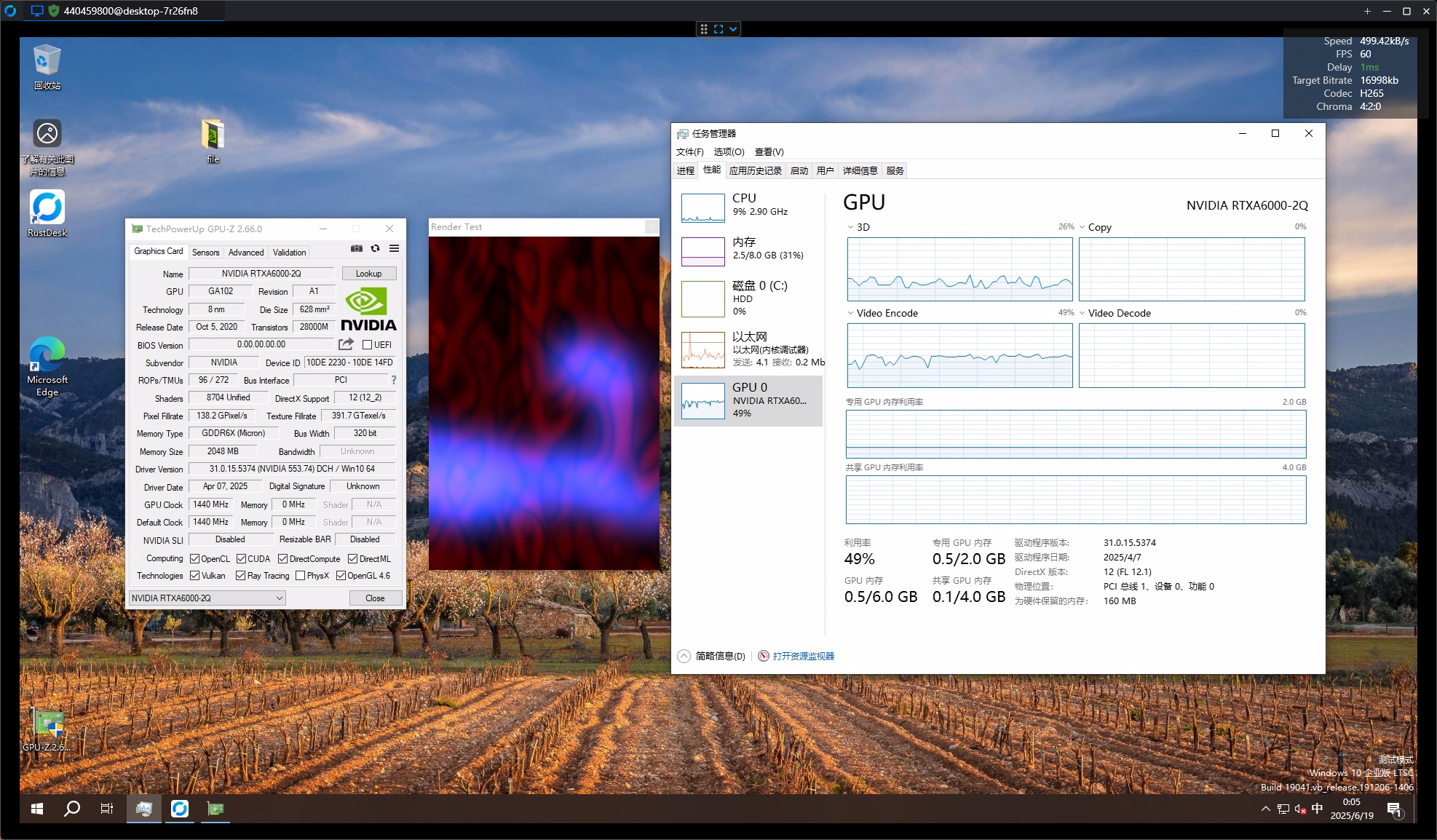Expand the RustDesk toolbar chevron
The width and height of the screenshot is (1437, 840).
tap(733, 29)
